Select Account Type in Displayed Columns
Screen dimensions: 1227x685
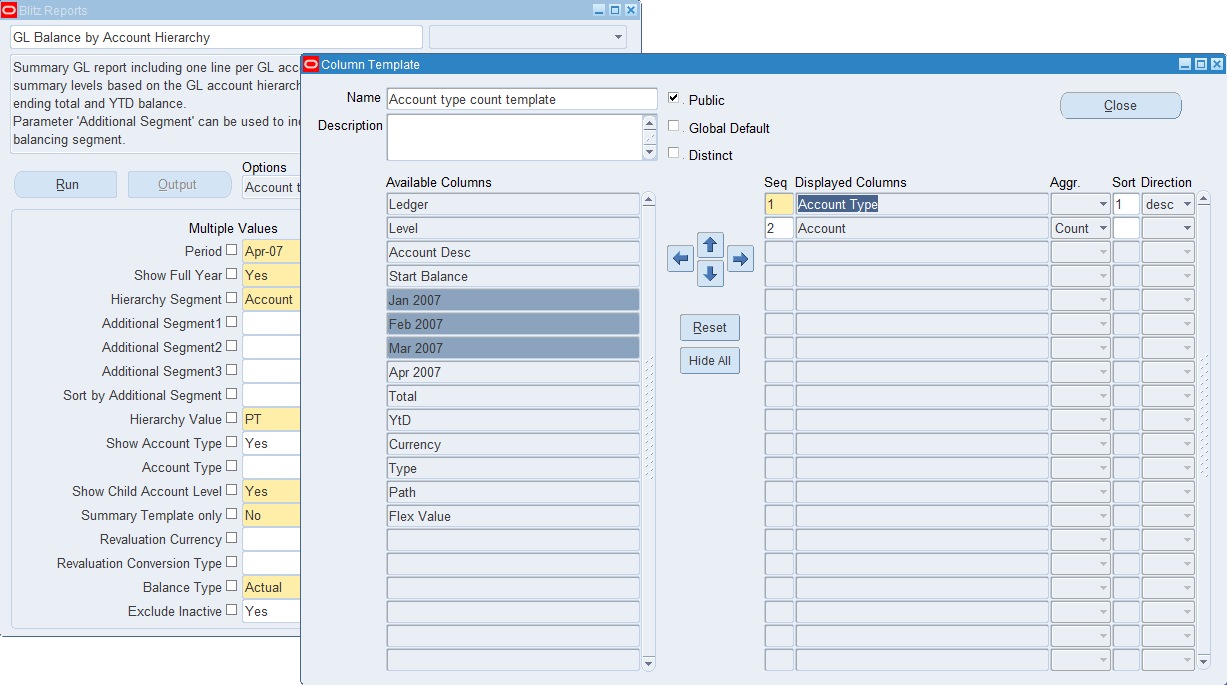[x=921, y=204]
